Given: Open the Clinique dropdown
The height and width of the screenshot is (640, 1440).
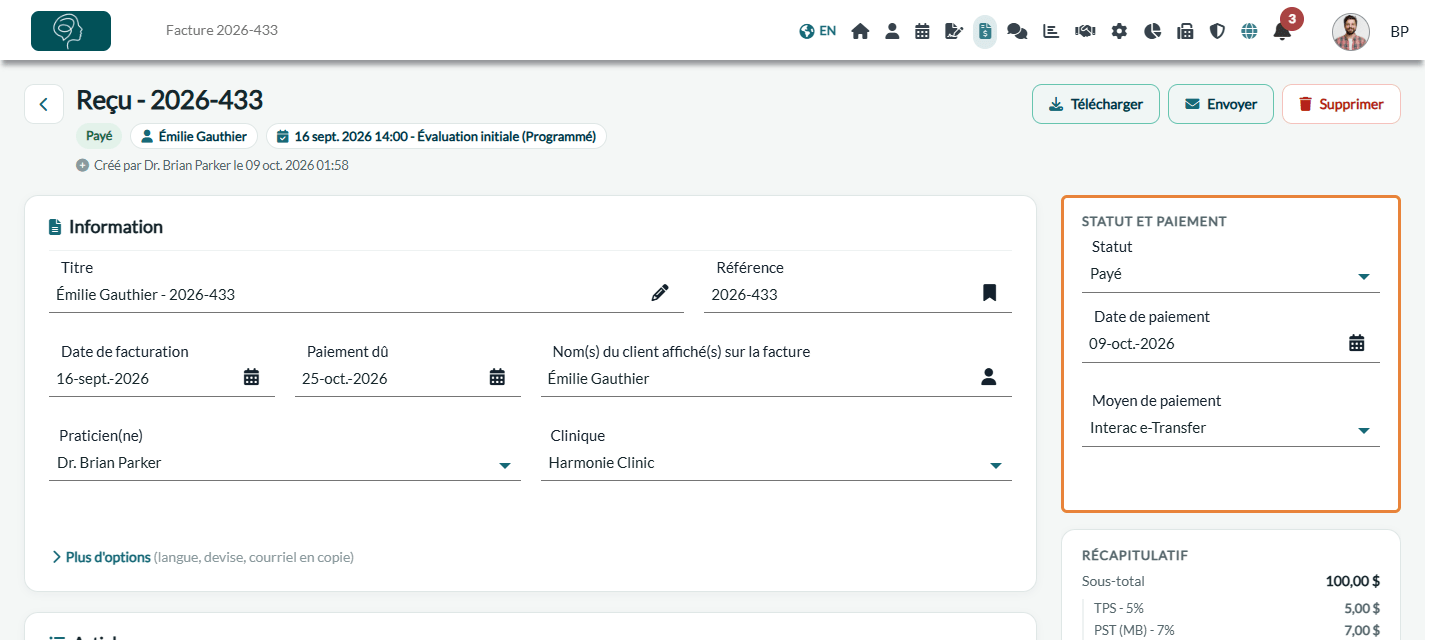Looking at the screenshot, I should (776, 463).
